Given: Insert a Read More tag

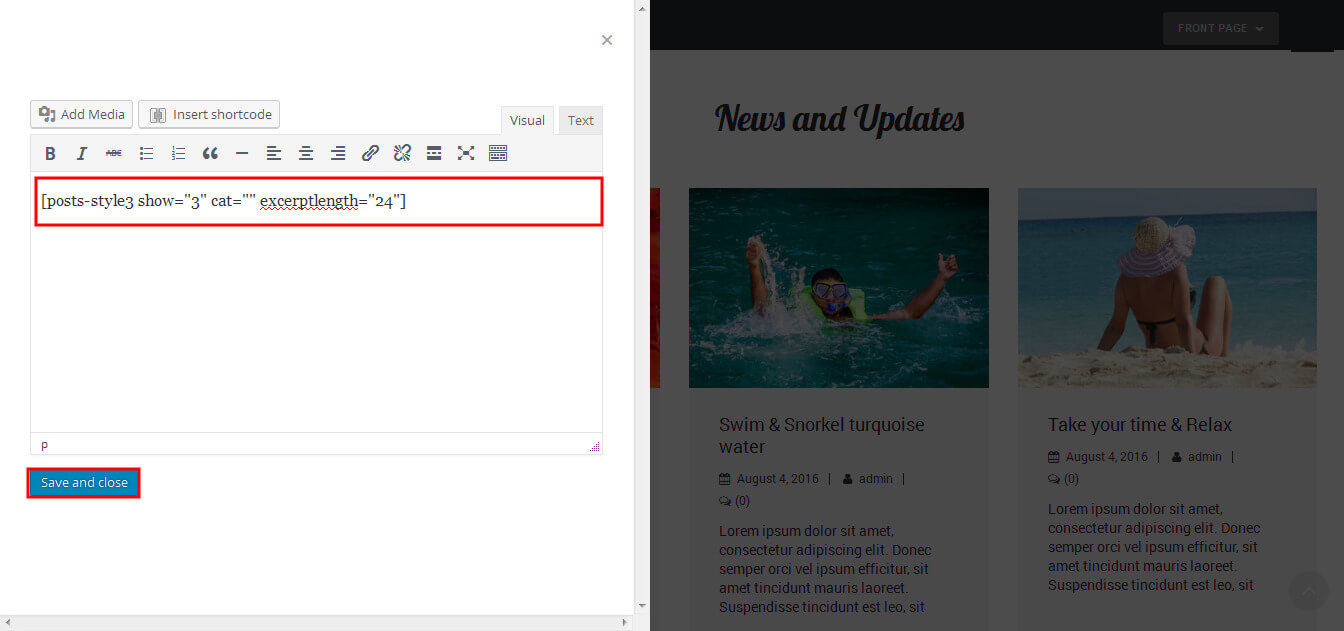Looking at the screenshot, I should [434, 153].
